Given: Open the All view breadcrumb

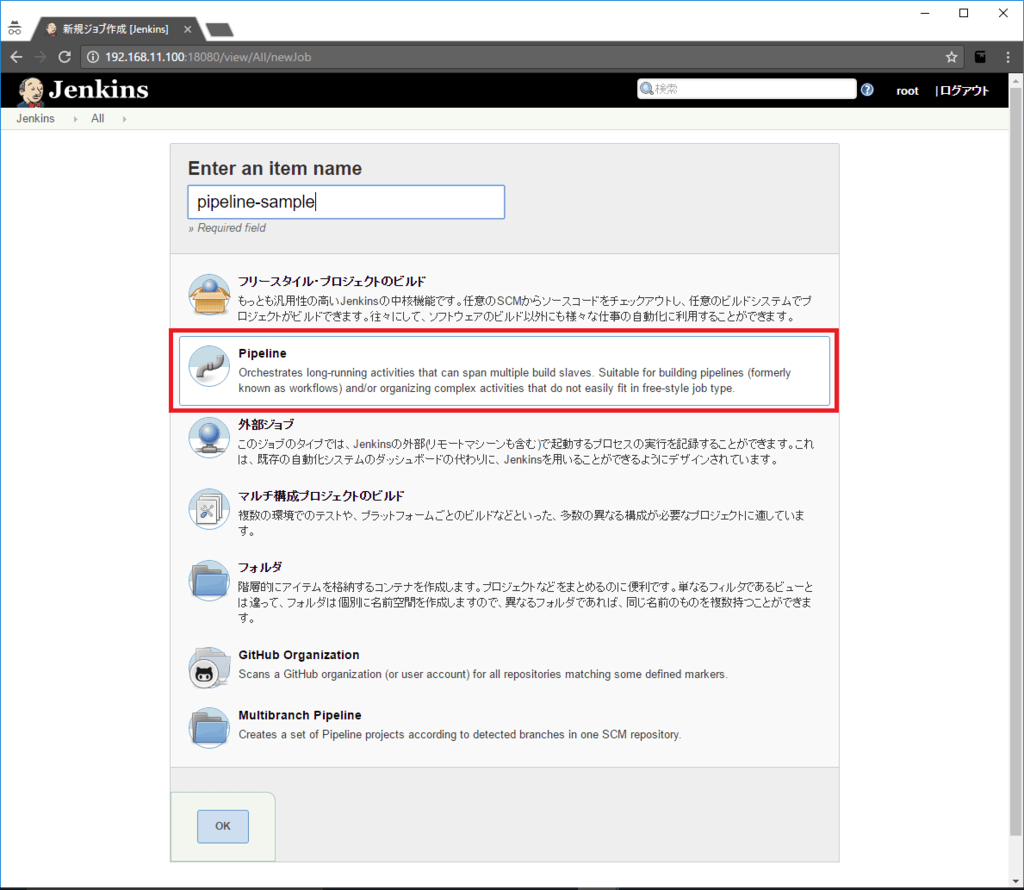Looking at the screenshot, I should 97,119.
